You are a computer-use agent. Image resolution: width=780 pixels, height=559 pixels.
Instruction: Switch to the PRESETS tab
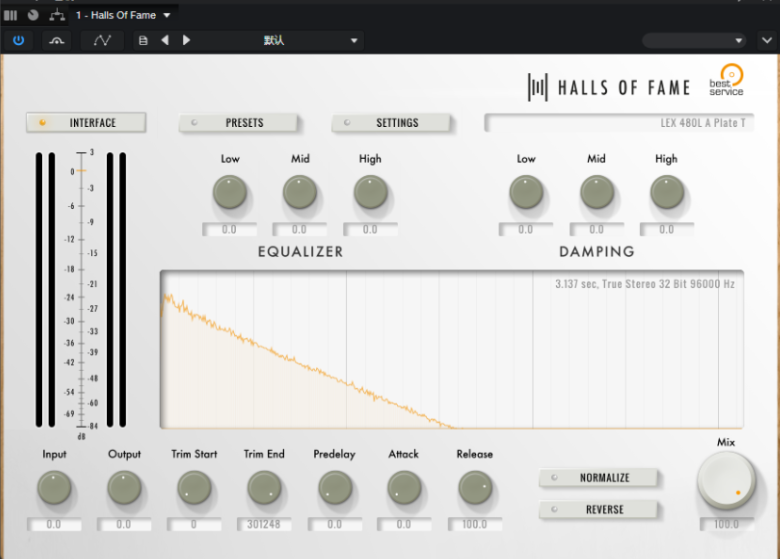(238, 122)
